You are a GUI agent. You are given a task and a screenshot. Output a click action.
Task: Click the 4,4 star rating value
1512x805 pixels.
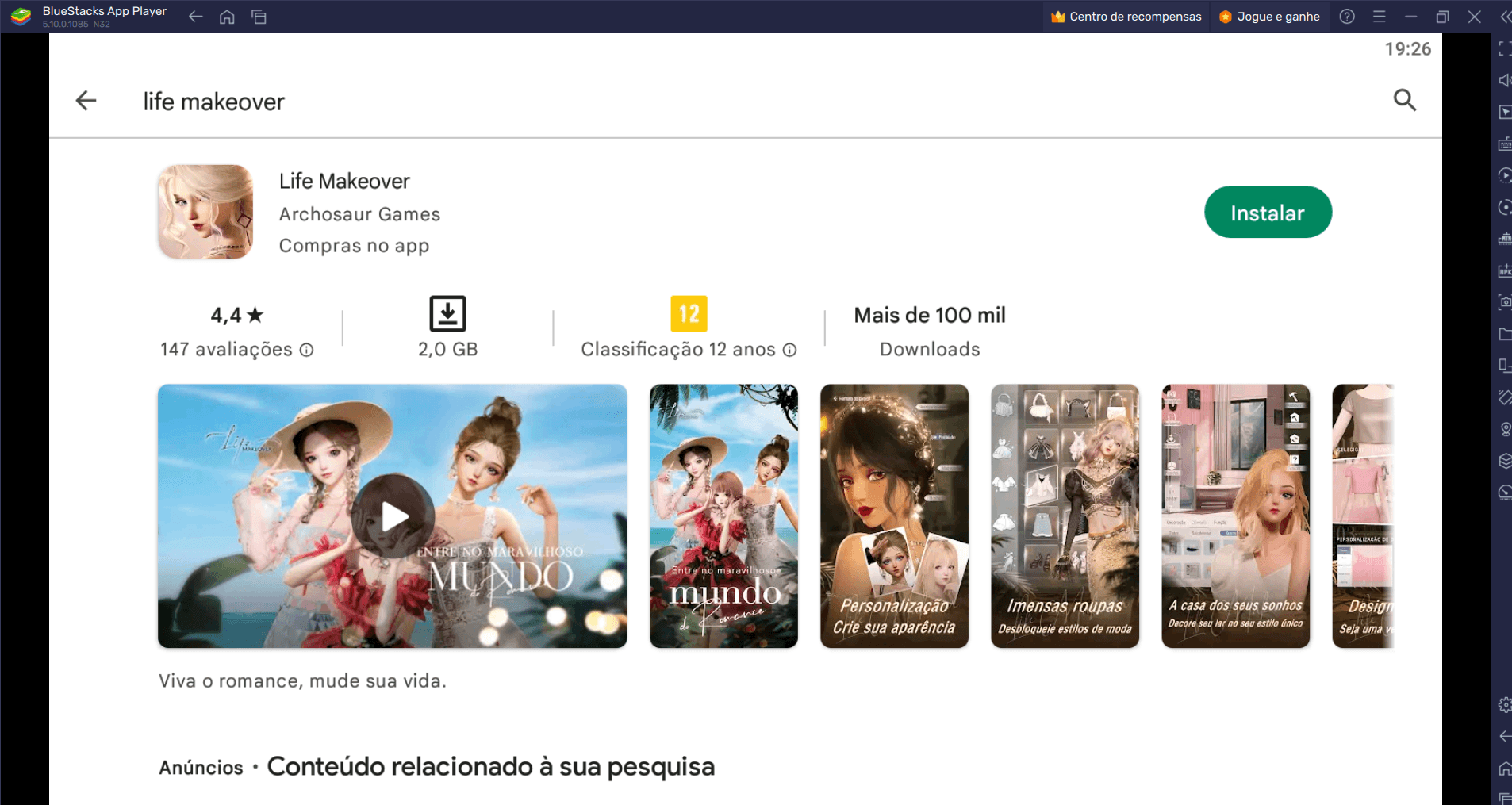(236, 315)
